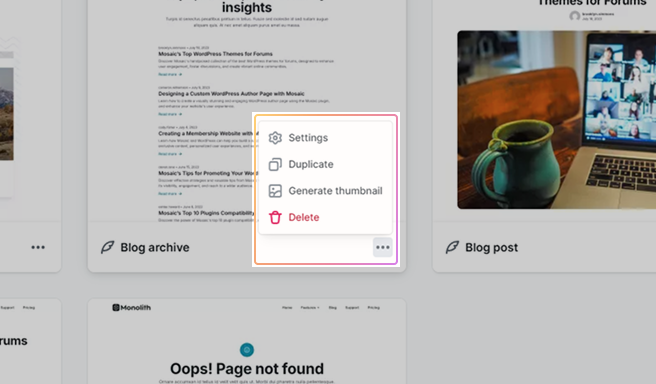656x384 pixels.
Task: Click the feather icon beside Blog archive
Action: coord(108,247)
